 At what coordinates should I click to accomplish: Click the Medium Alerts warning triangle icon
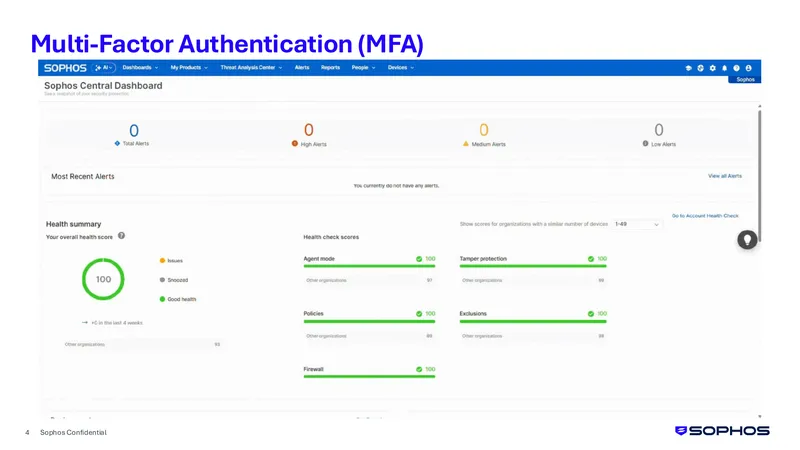[x=465, y=144]
